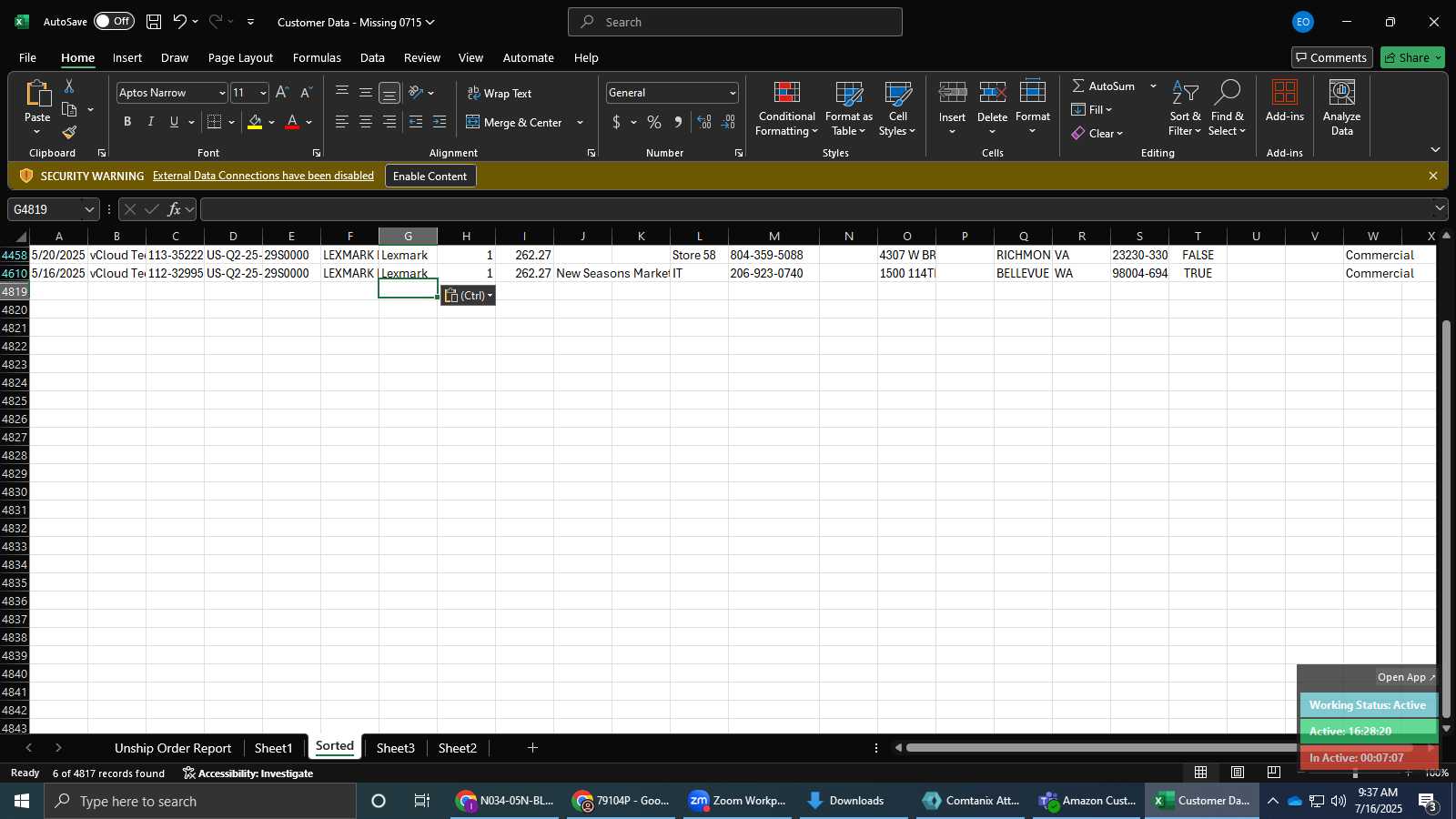
Task: Increase font size with larger A icon
Action: coord(282,93)
